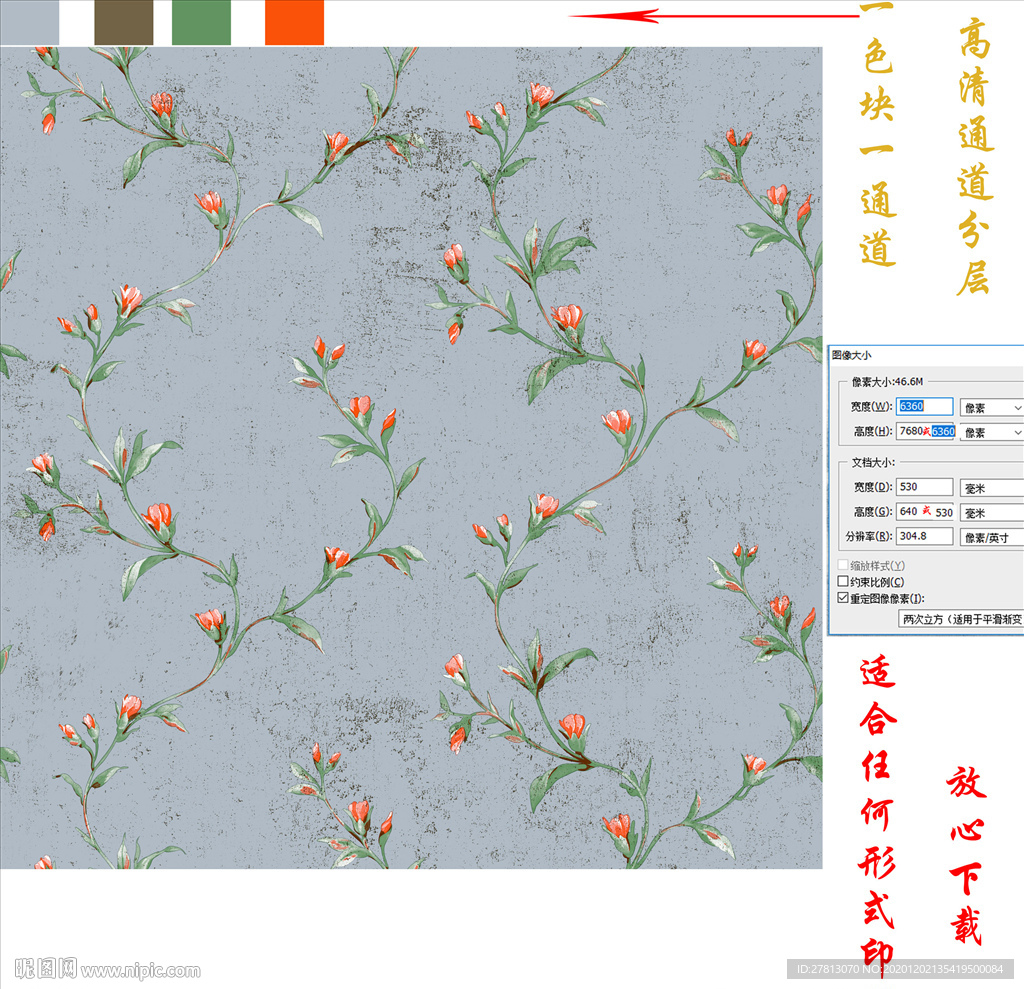The image size is (1024, 989).
Task: Select the brown color swatch
Action: click(x=124, y=23)
